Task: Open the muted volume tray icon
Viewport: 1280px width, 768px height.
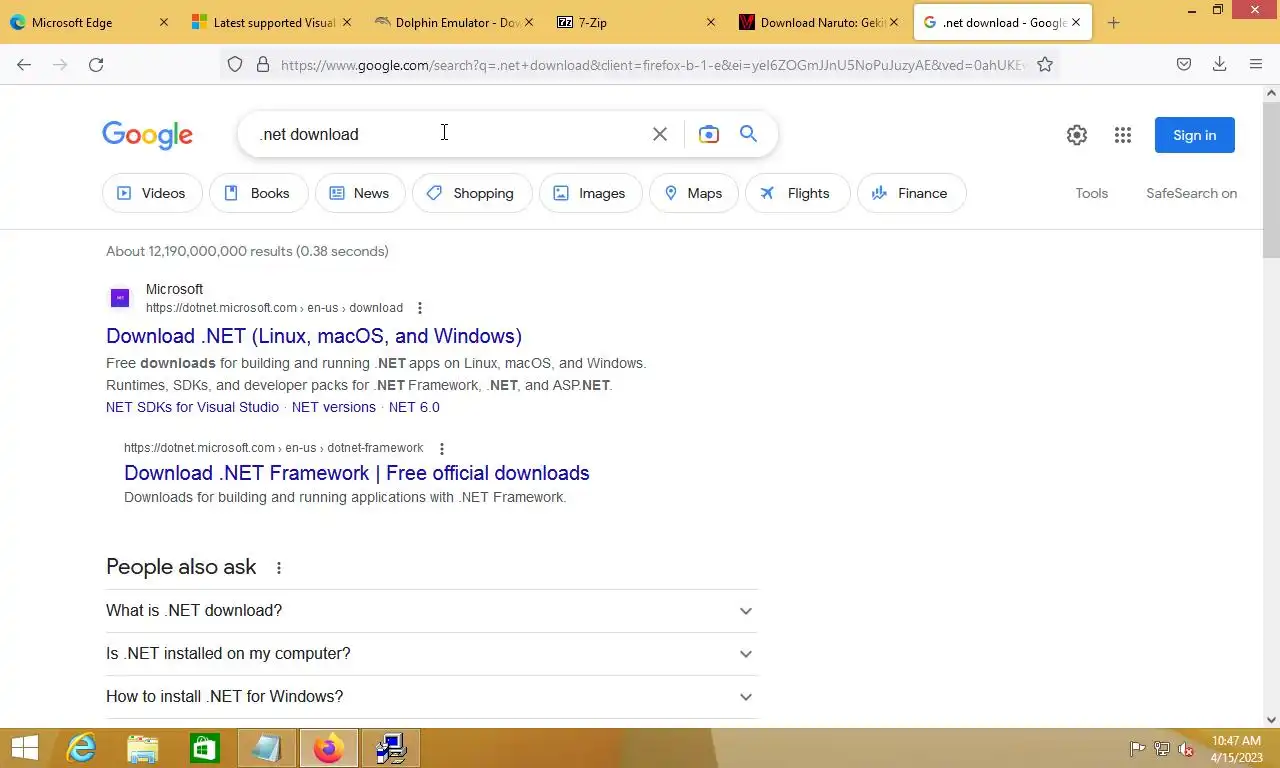Action: point(1187,749)
